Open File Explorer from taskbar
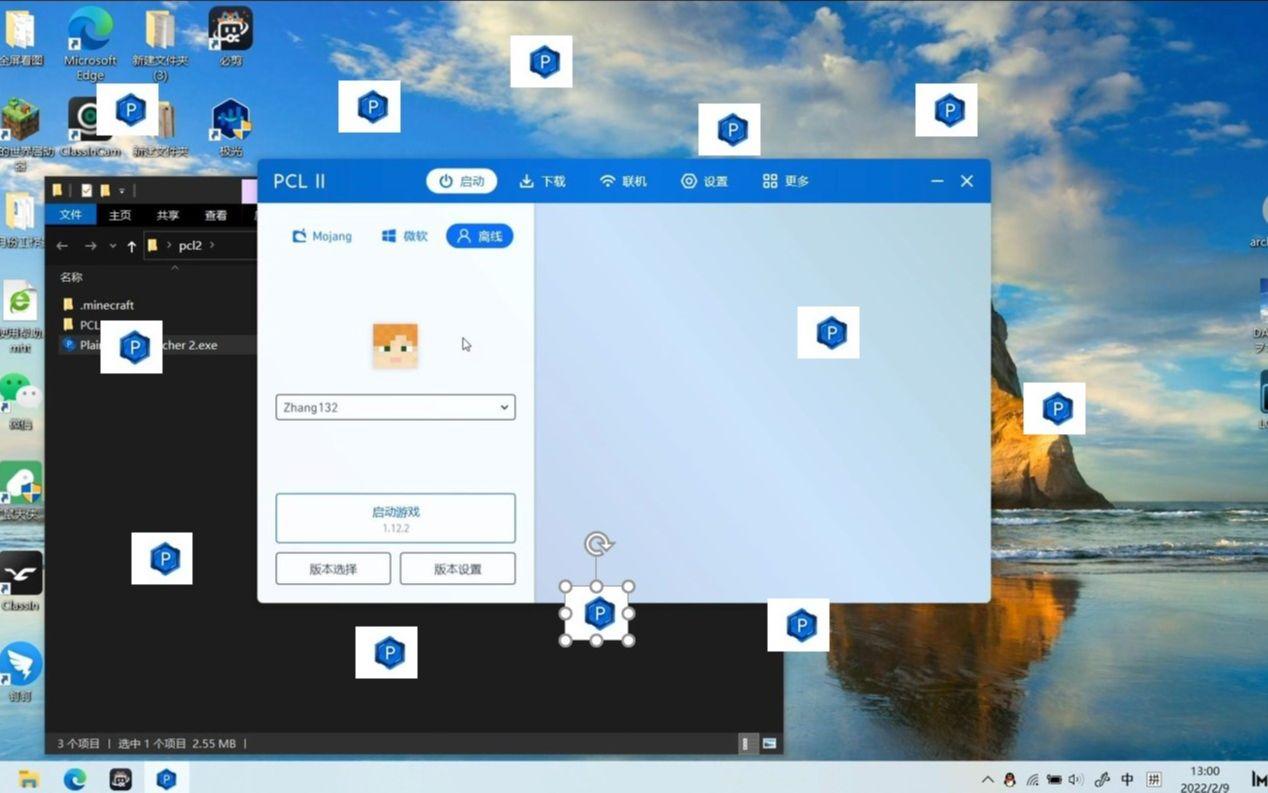1268x793 pixels. pyautogui.click(x=29, y=778)
